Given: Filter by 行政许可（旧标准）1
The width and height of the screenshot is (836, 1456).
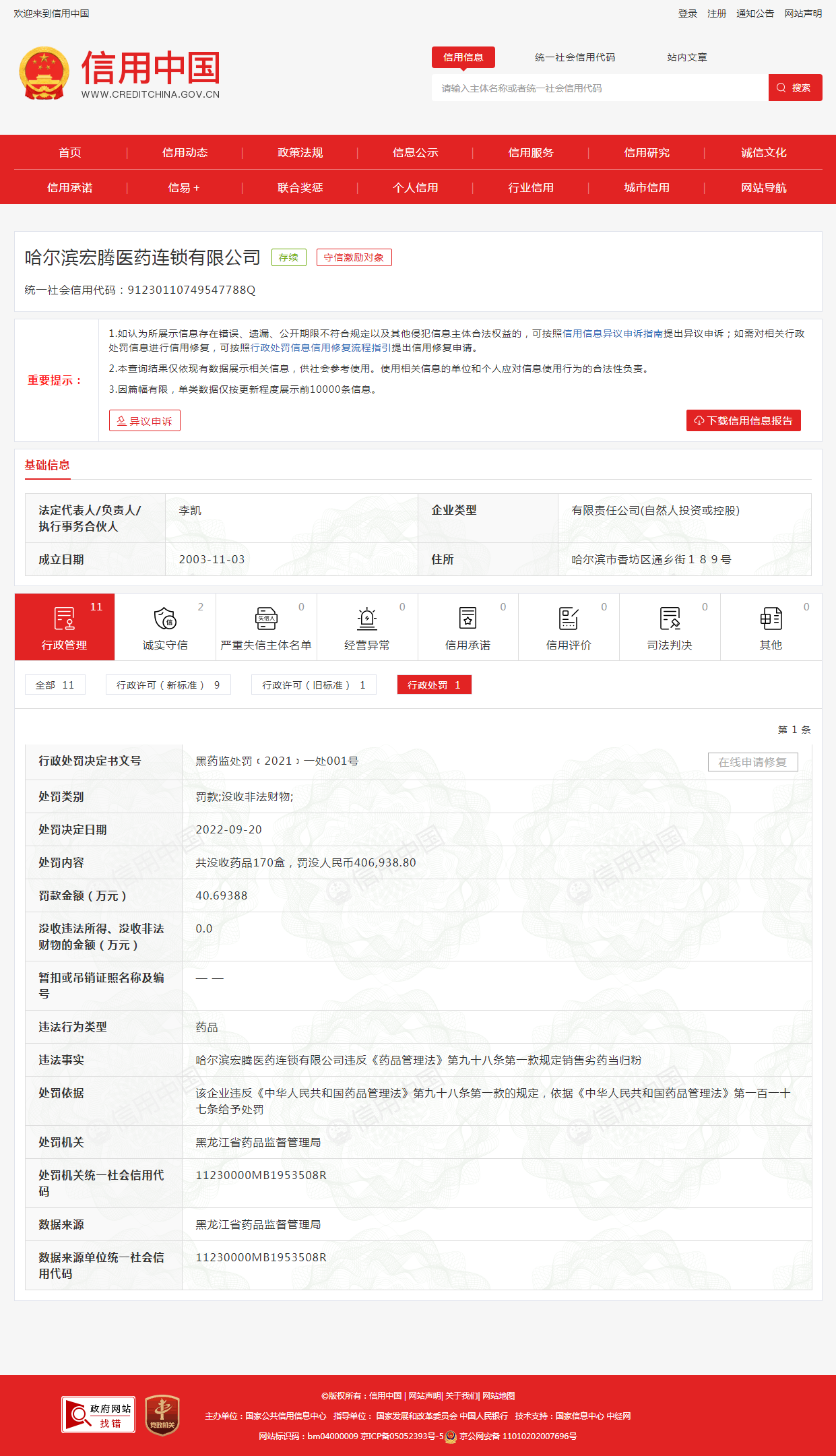Looking at the screenshot, I should tap(314, 685).
